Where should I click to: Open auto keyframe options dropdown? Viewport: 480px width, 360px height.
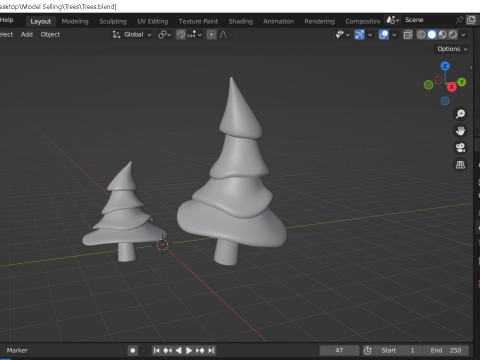pyautogui.click(x=143, y=350)
